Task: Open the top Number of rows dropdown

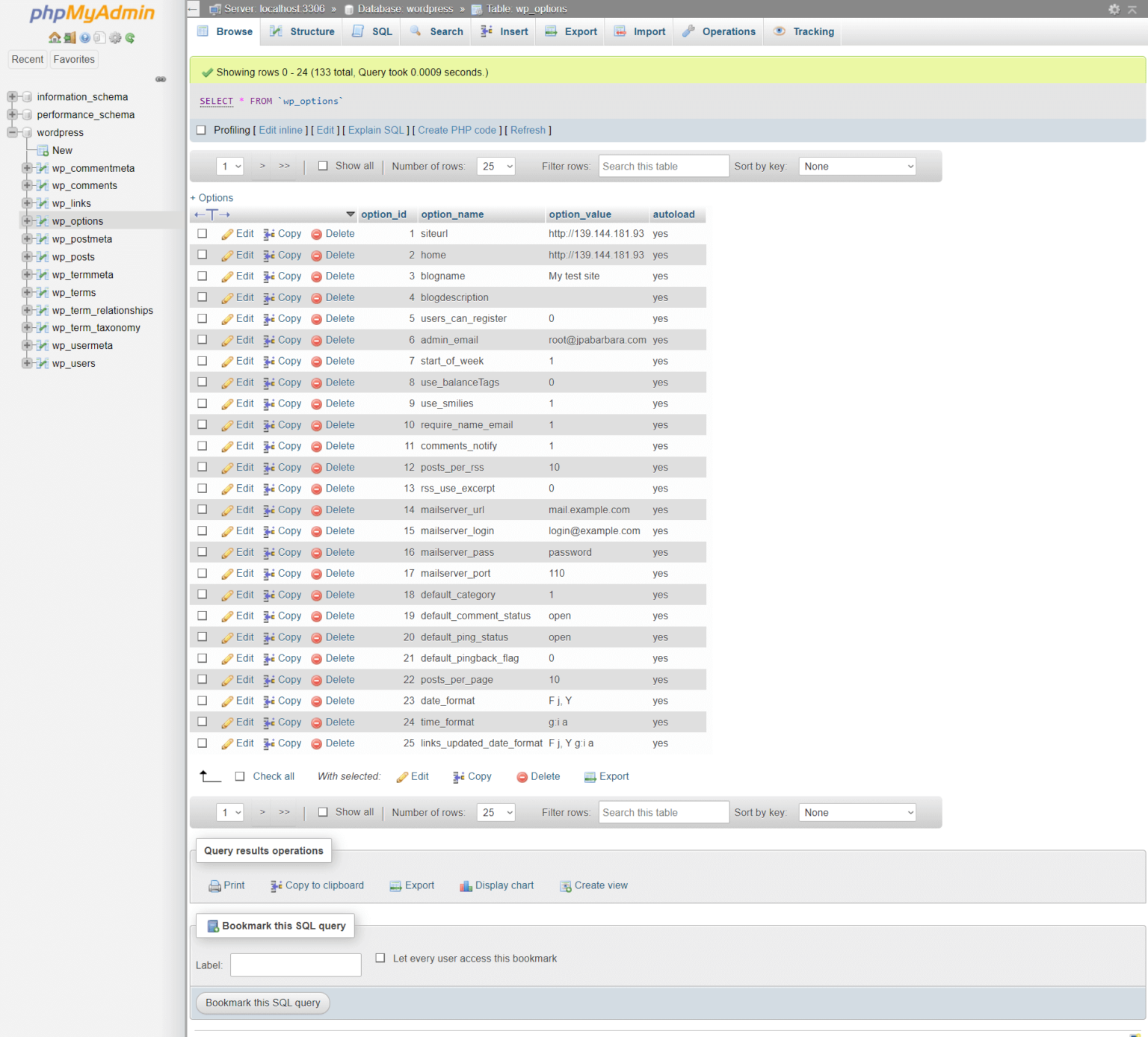Action: coord(496,167)
